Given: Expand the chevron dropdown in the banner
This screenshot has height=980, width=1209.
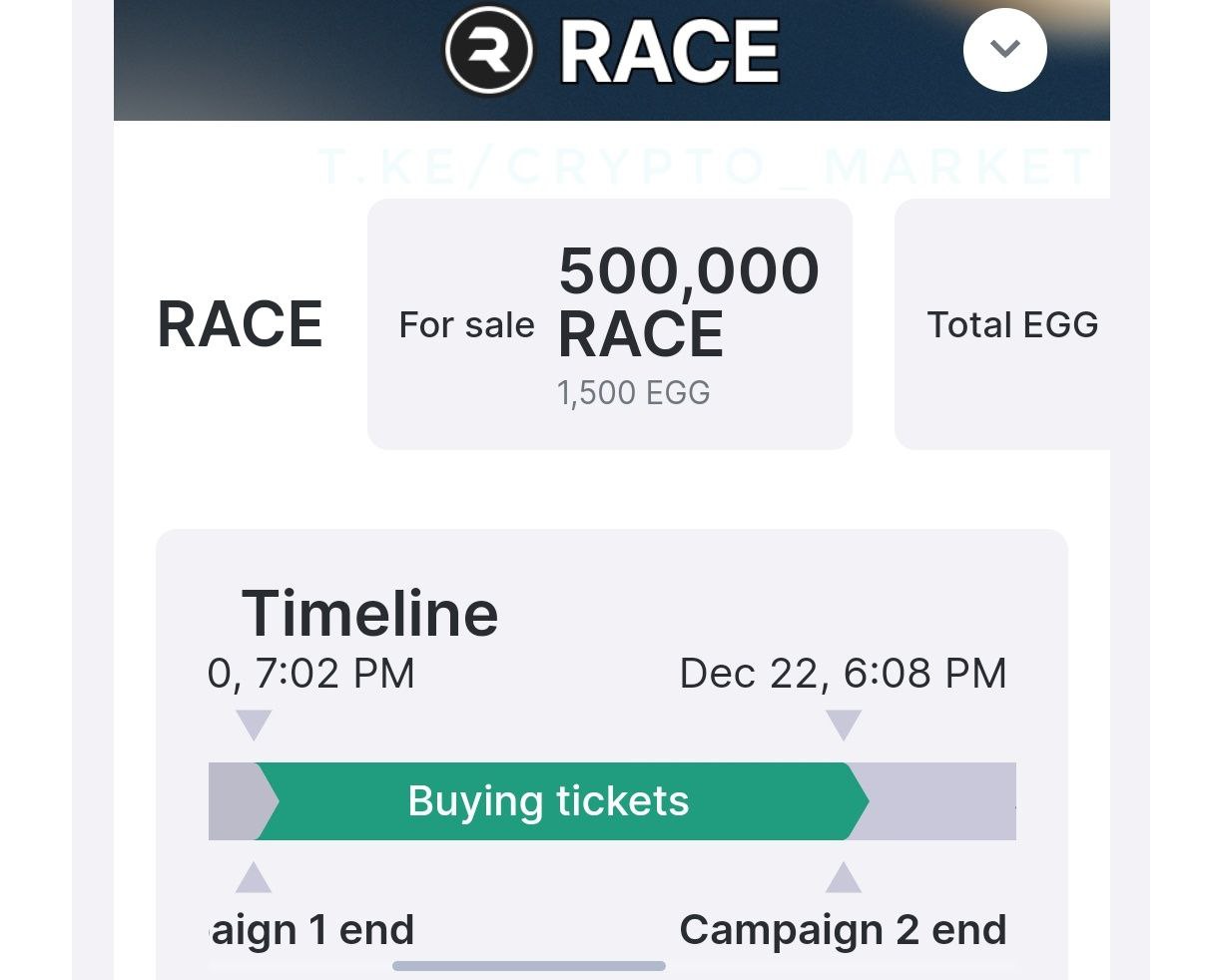Looking at the screenshot, I should pos(1004,49).
